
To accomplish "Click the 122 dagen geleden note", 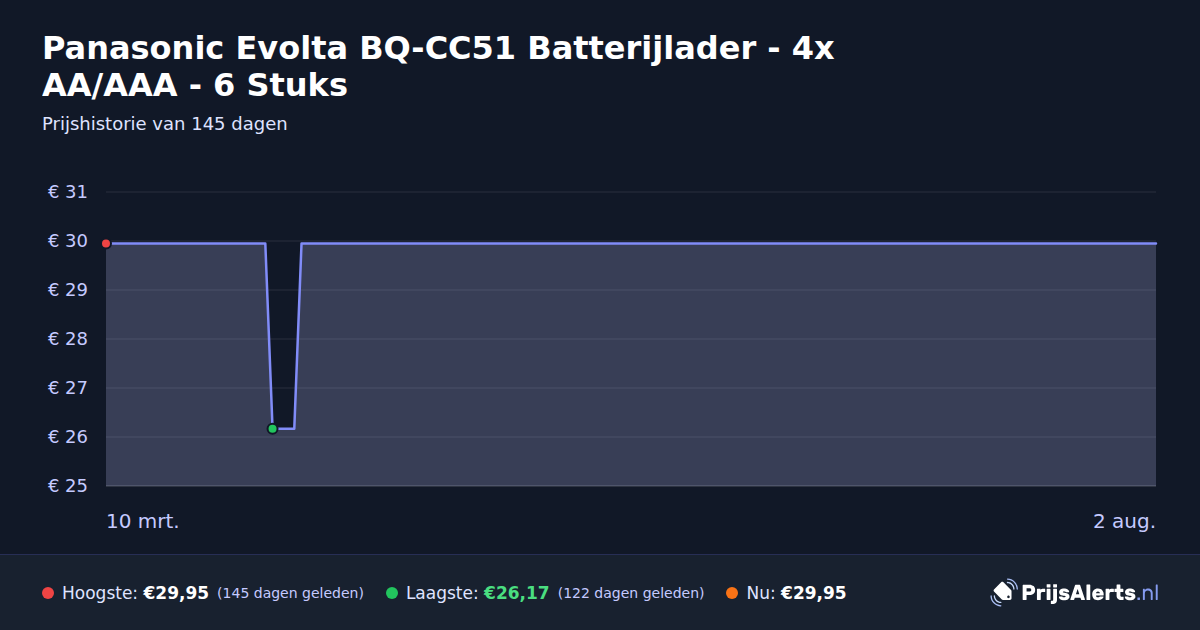I will click(631, 593).
